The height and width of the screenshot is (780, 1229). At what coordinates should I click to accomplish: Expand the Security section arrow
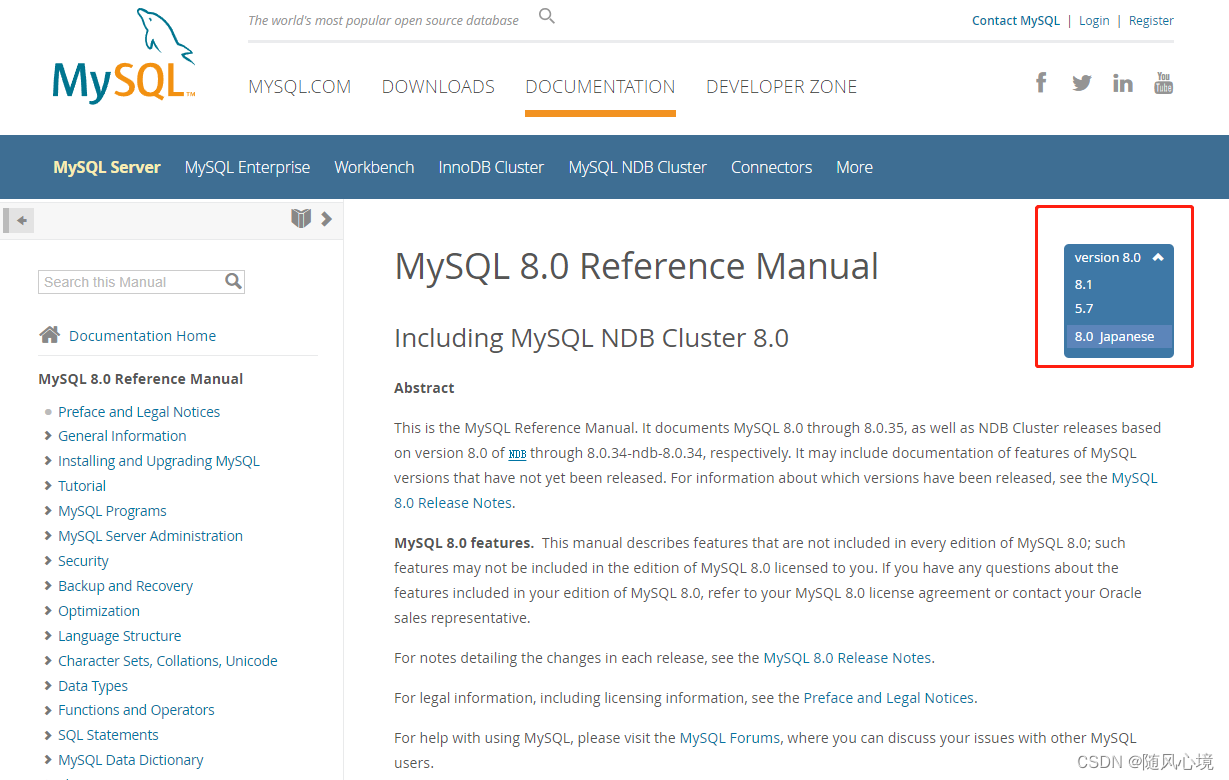click(x=48, y=560)
